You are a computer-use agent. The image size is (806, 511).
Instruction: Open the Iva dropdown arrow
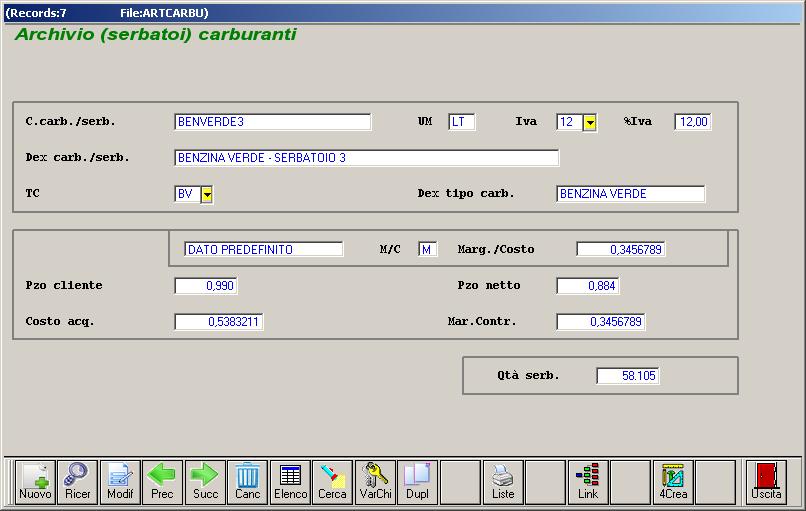(x=590, y=122)
